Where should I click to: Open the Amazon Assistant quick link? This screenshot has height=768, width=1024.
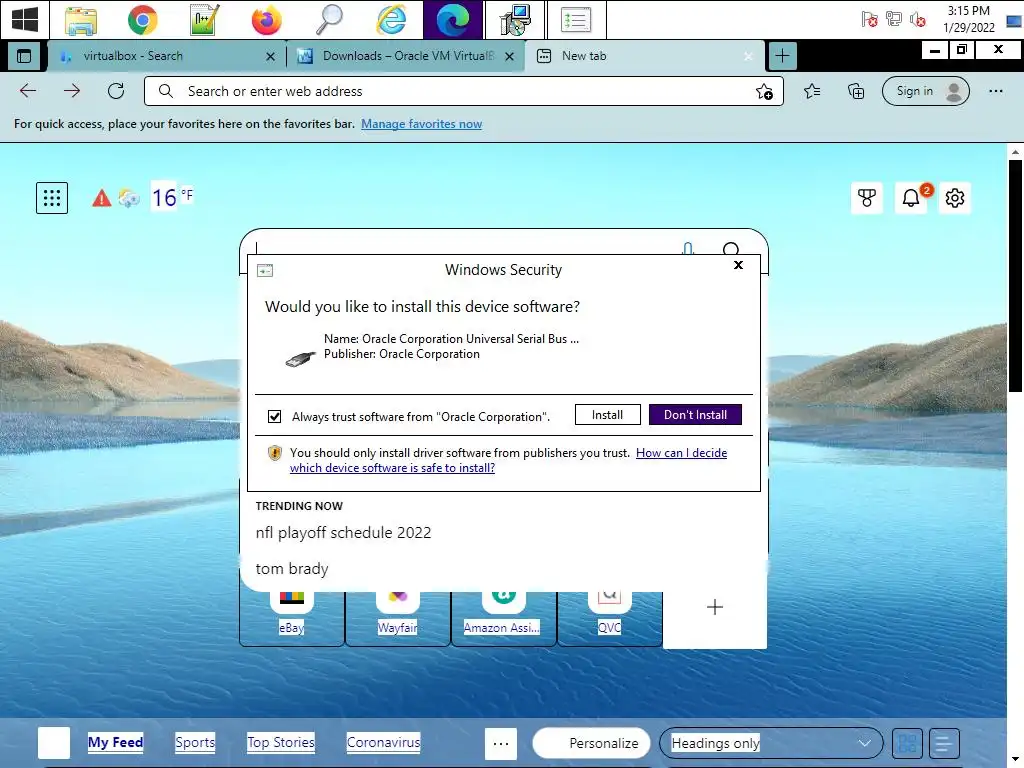pyautogui.click(x=504, y=618)
